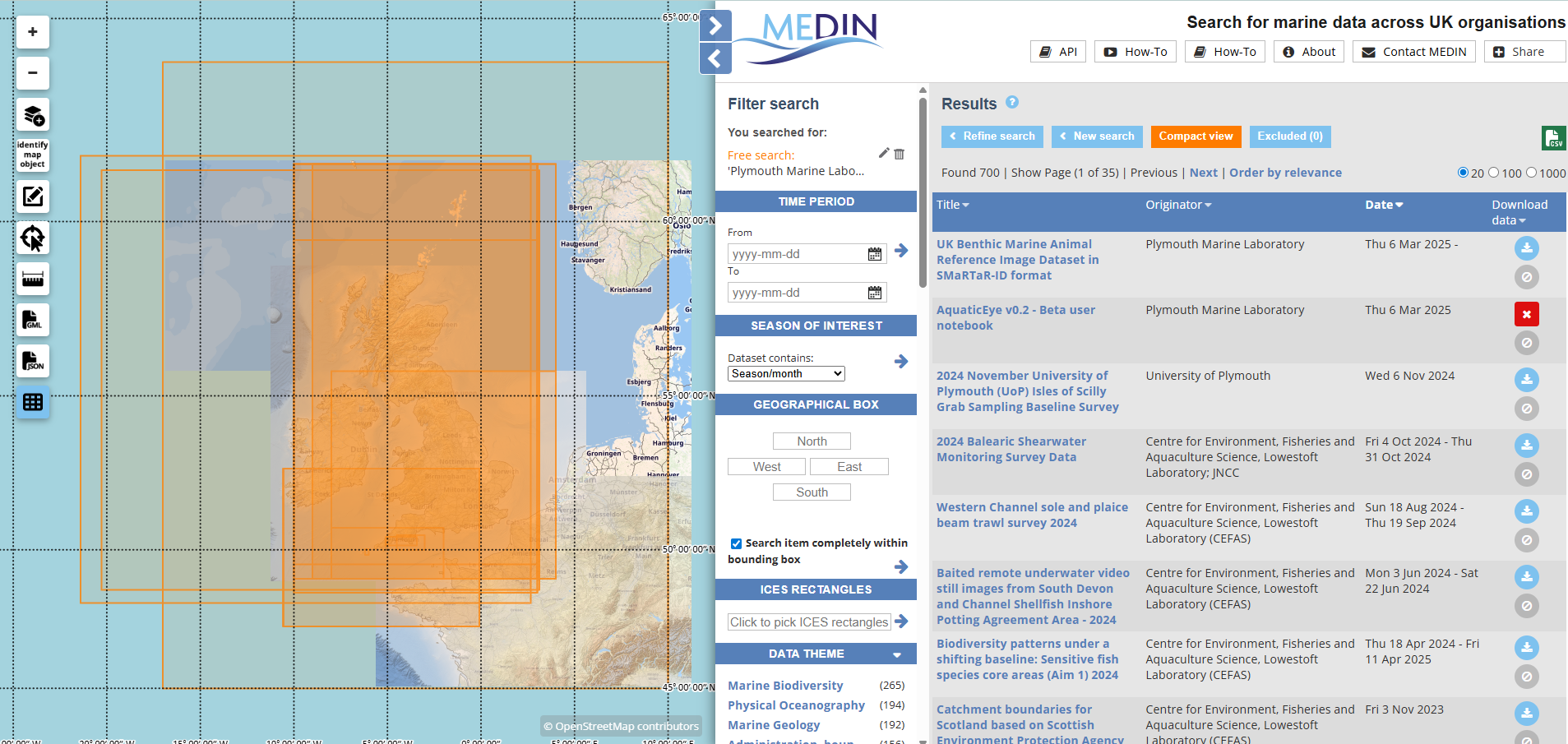Collapse the DATA THEME section
This screenshot has width=1568, height=744.
click(x=897, y=654)
